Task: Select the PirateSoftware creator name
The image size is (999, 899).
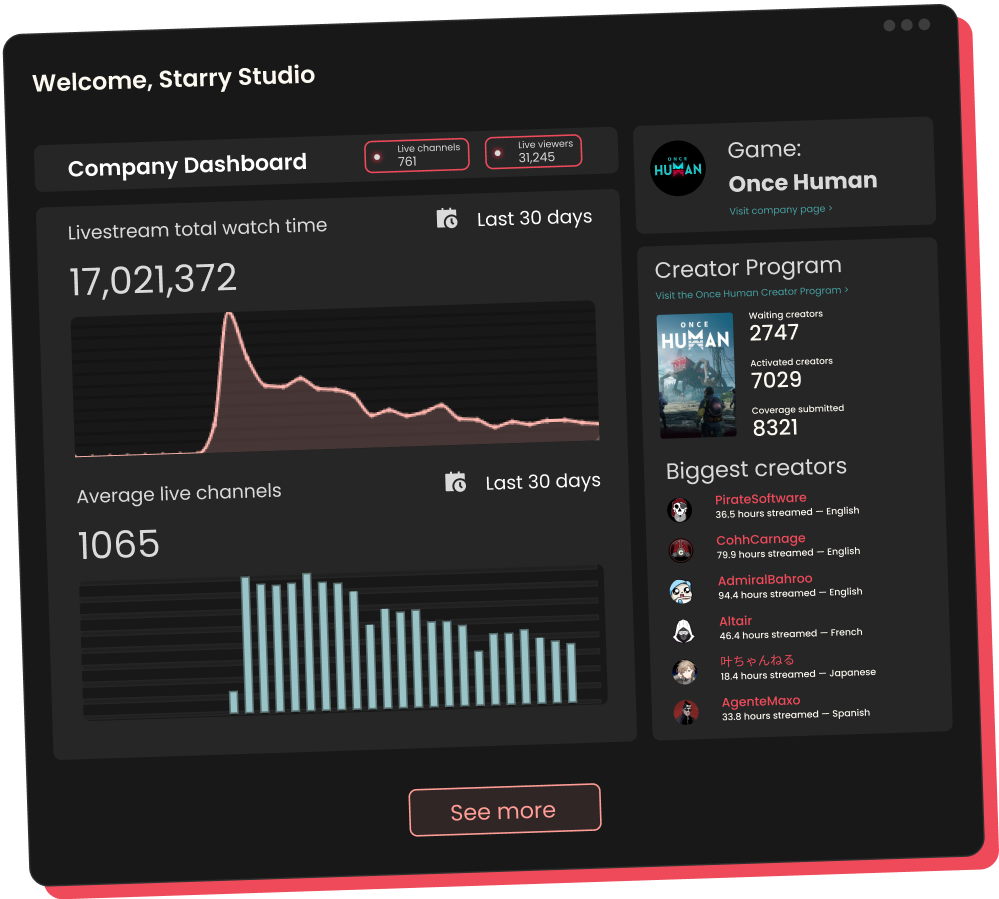Action: [x=761, y=497]
